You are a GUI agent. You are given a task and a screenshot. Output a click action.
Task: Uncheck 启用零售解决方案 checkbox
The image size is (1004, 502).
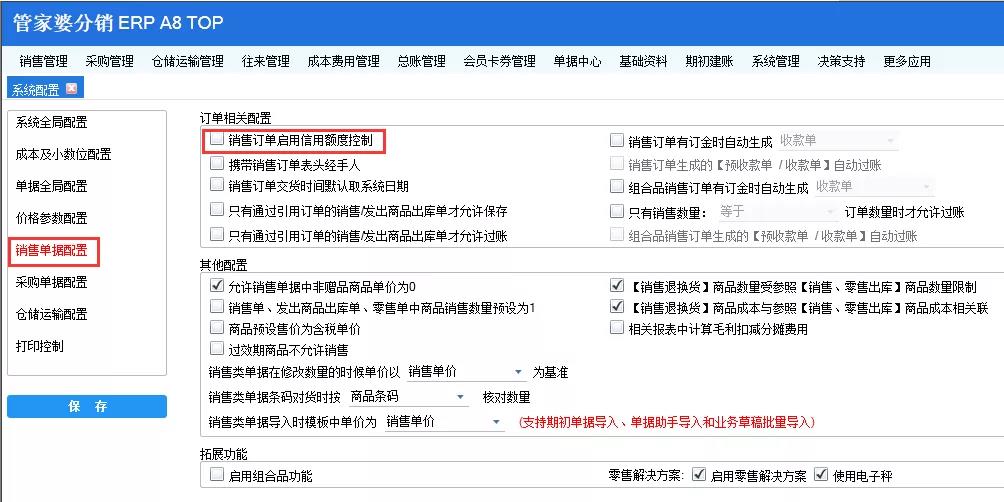pyautogui.click(x=699, y=475)
